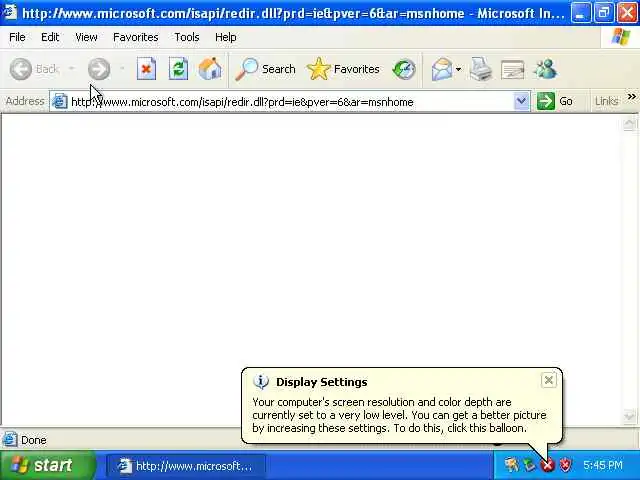Stop loading with the red X page icon
Image resolution: width=640 pixels, height=480 pixels.
[x=146, y=69]
